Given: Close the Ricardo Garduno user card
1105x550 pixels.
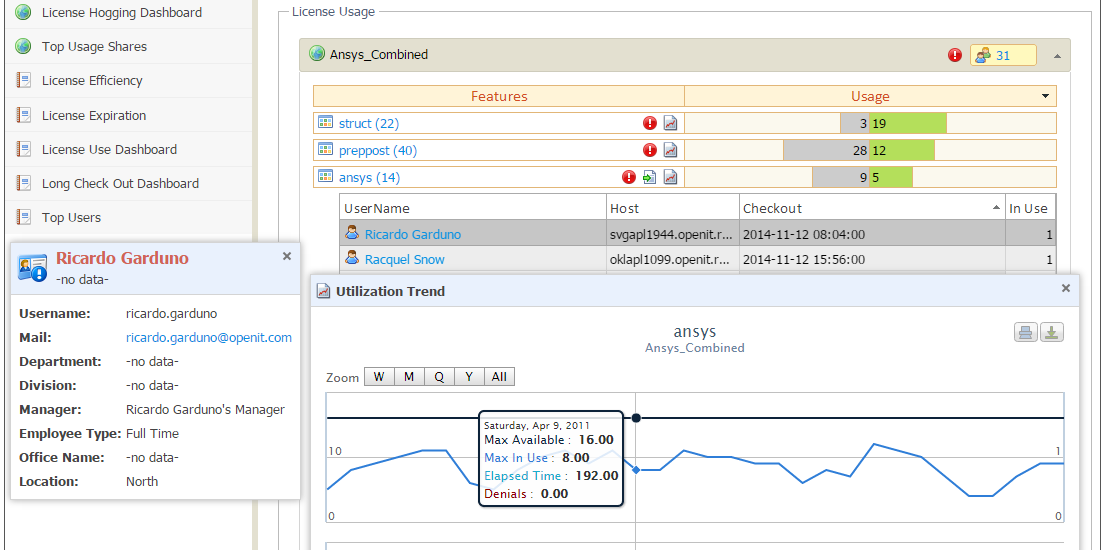Looking at the screenshot, I should coord(287,257).
